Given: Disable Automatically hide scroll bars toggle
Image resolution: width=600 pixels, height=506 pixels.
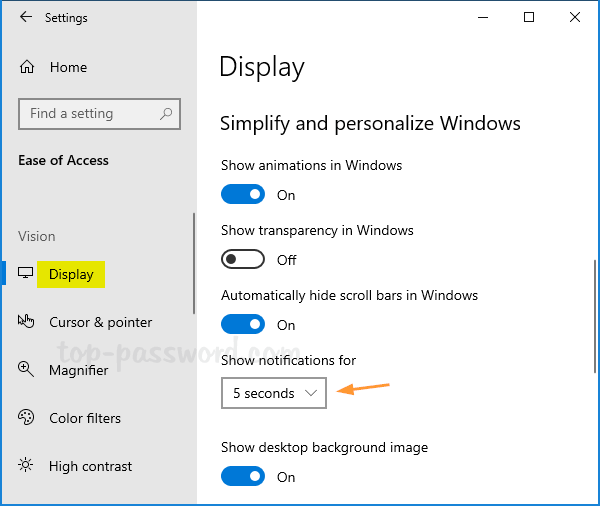Looking at the screenshot, I should point(243,324).
